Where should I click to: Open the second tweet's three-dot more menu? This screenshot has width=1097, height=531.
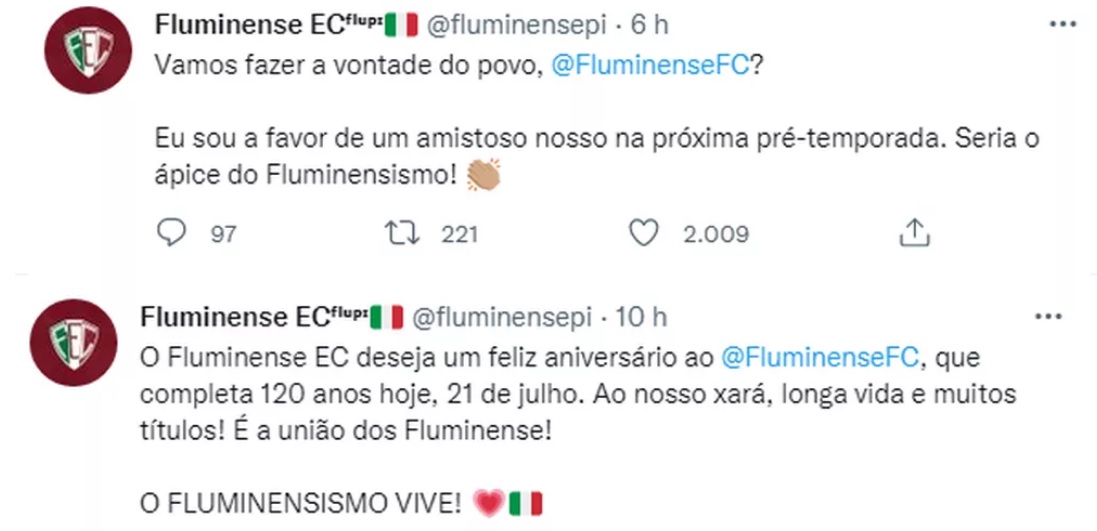1048,317
